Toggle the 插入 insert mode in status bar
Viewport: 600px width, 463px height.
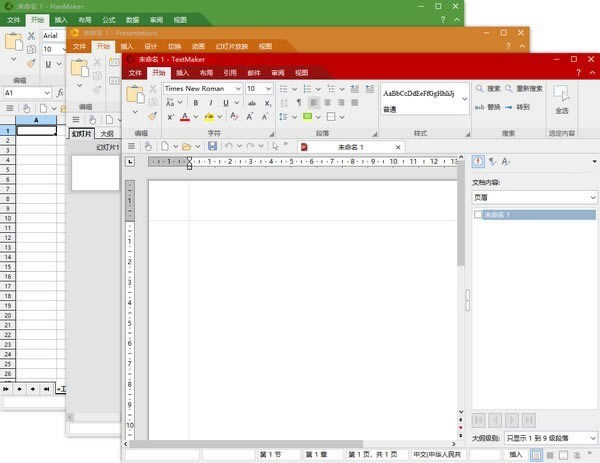[x=516, y=455]
